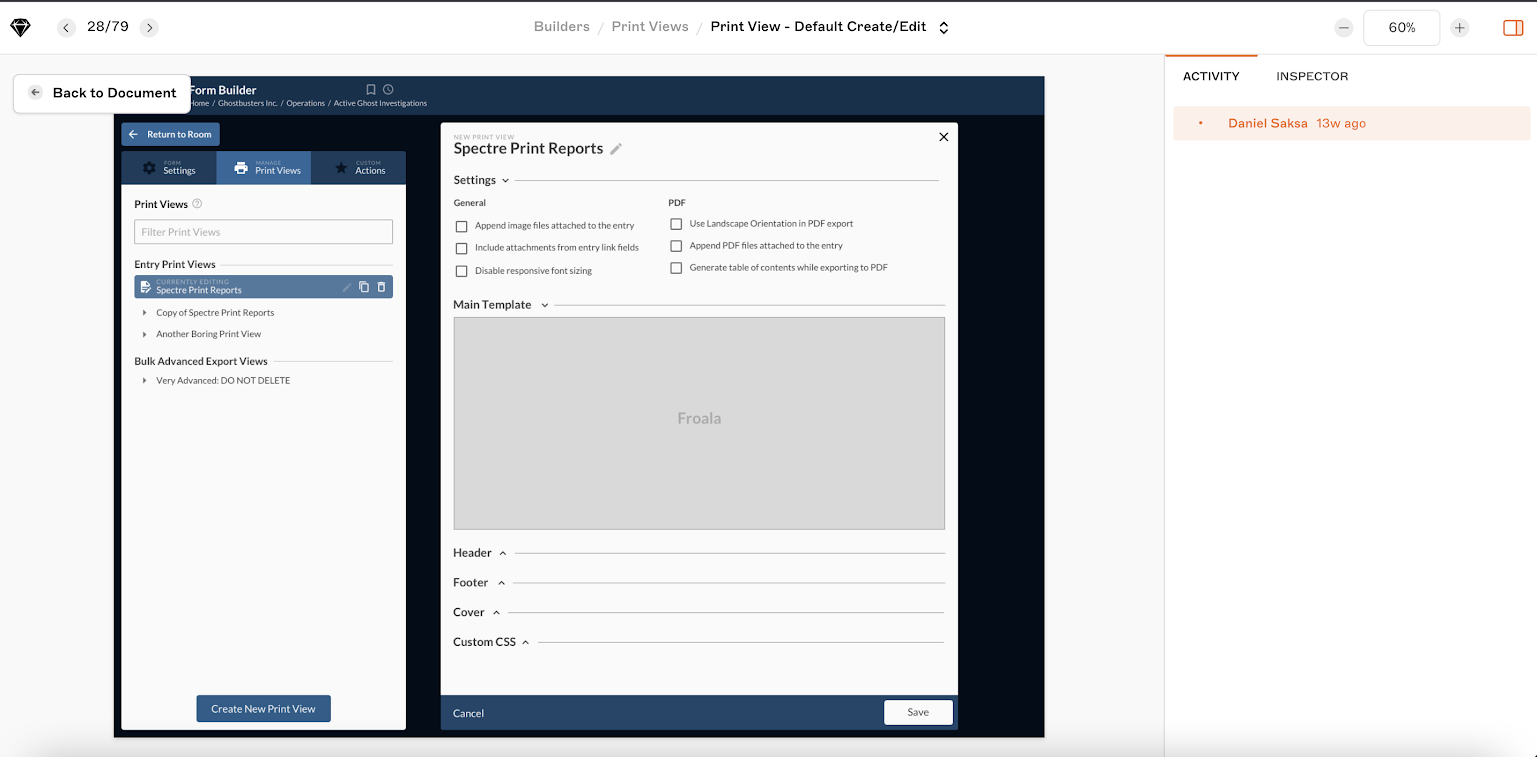Image resolution: width=1537 pixels, height=757 pixels.
Task: Go to previous artboard arrow
Action: tap(66, 28)
